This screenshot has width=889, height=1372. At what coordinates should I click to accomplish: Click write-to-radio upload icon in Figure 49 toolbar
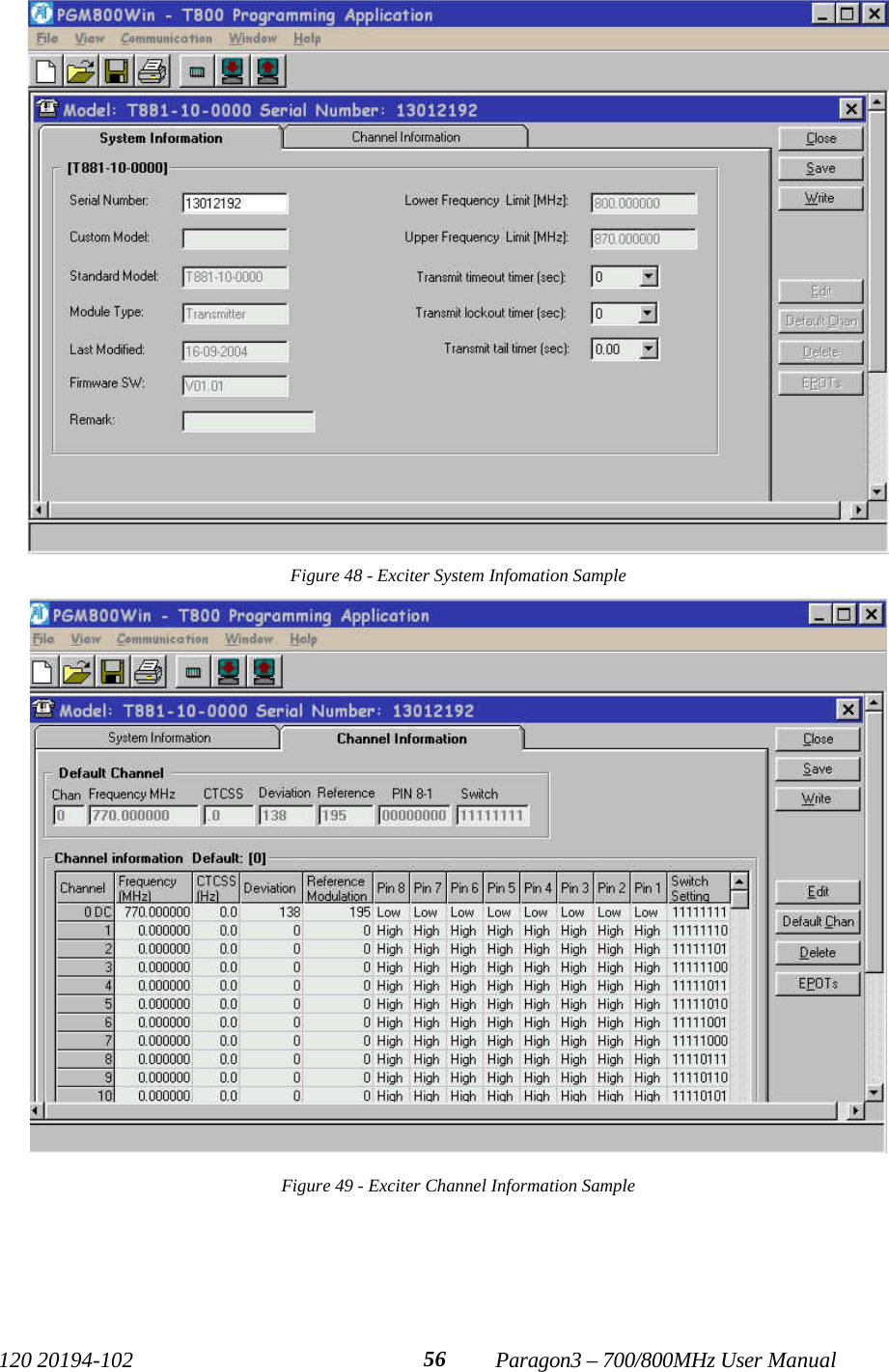[264, 671]
